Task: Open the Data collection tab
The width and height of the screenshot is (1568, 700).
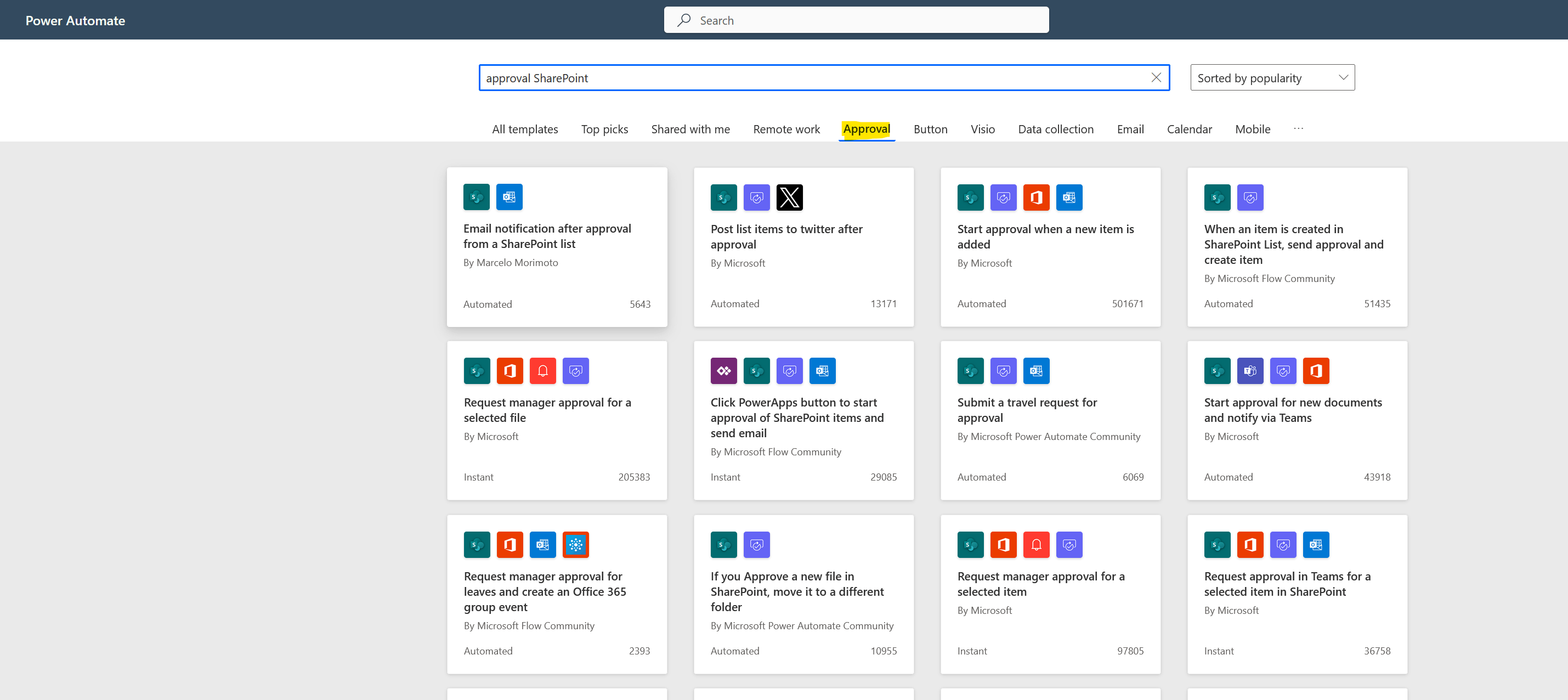Action: 1055,129
